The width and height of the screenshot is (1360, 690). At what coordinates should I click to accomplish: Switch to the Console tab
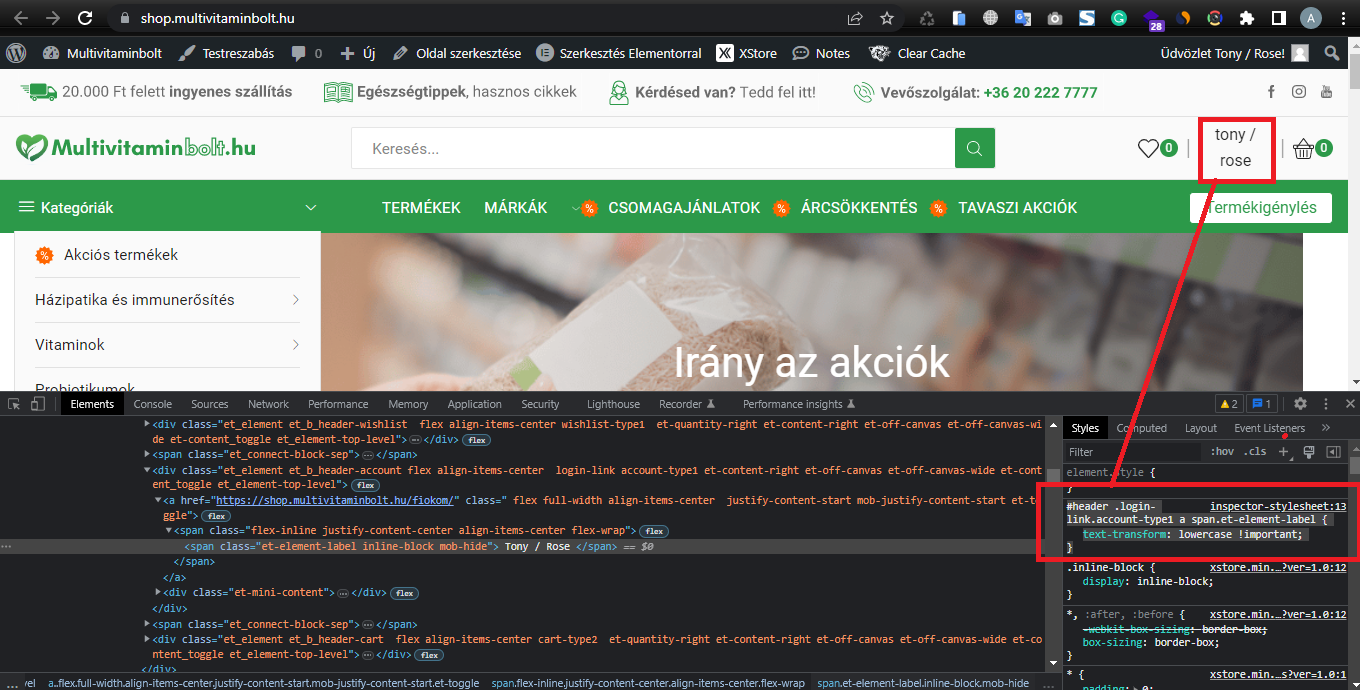click(x=153, y=404)
